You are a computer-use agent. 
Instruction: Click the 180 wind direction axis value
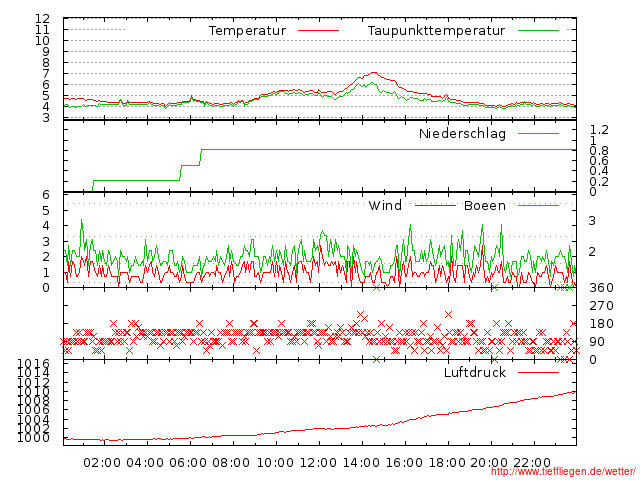tap(601, 324)
